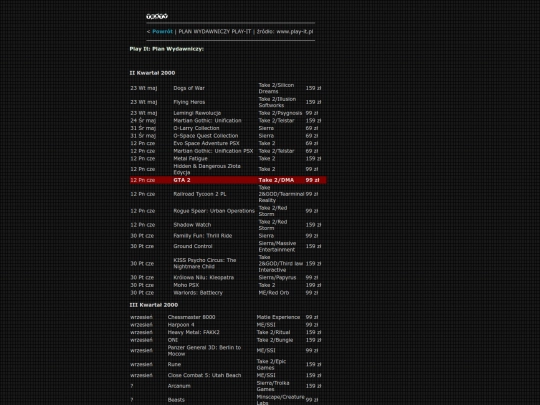
Task: Click the 'Ground Control' entry
Action: [193, 246]
